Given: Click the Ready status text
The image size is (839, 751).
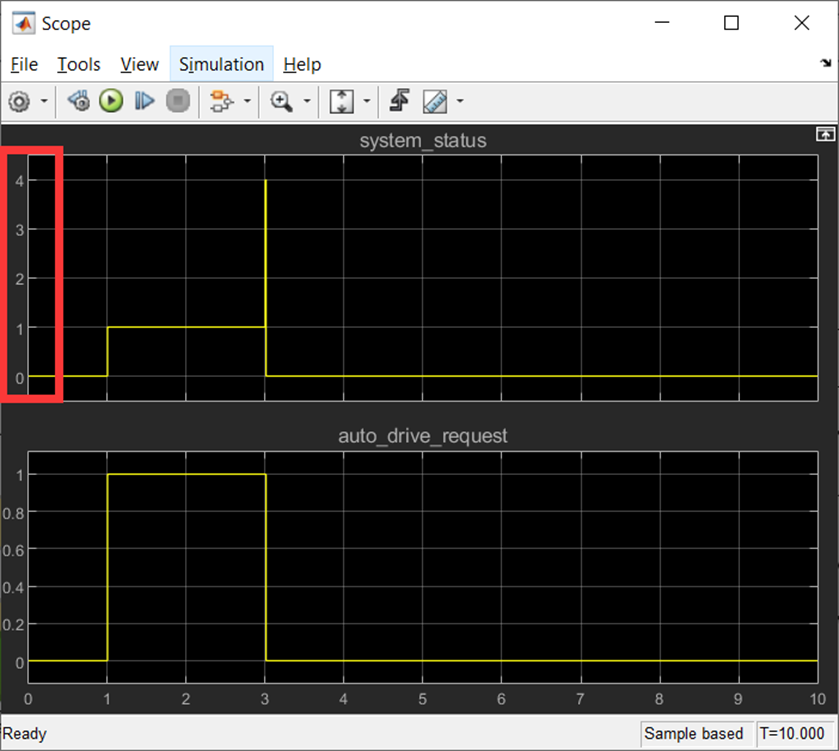Looking at the screenshot, I should [x=25, y=733].
